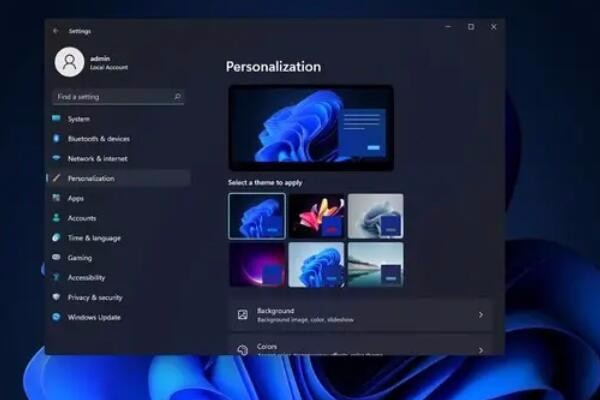Open Time & language settings
The image size is (600, 400).
coord(119,238)
